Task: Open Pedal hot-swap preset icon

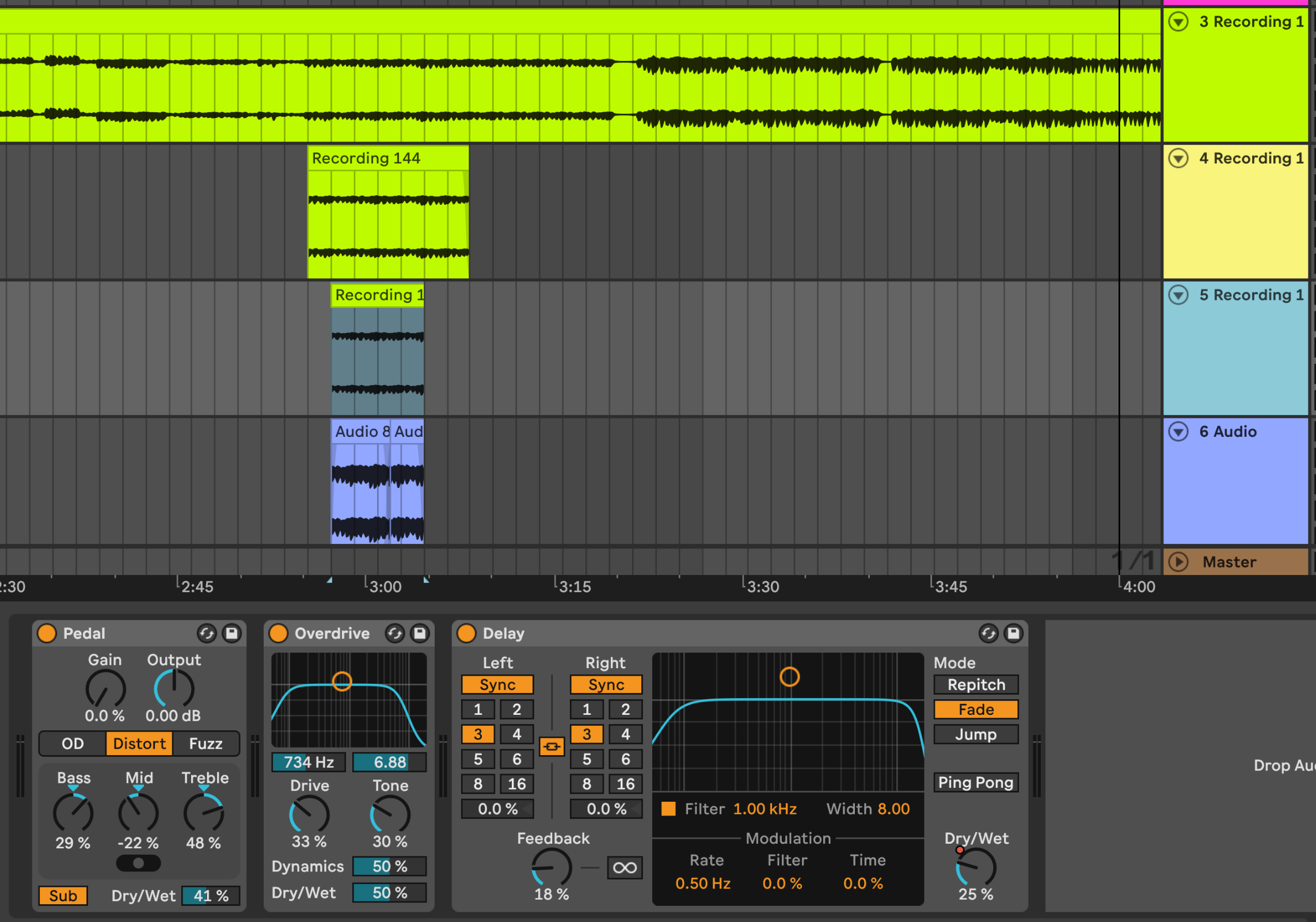Action: (x=207, y=634)
